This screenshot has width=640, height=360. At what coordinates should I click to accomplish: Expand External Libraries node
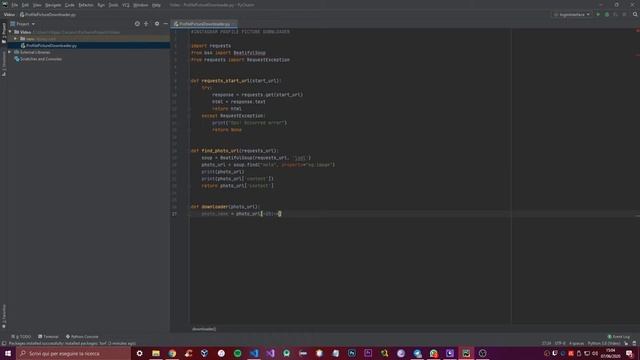(10, 52)
